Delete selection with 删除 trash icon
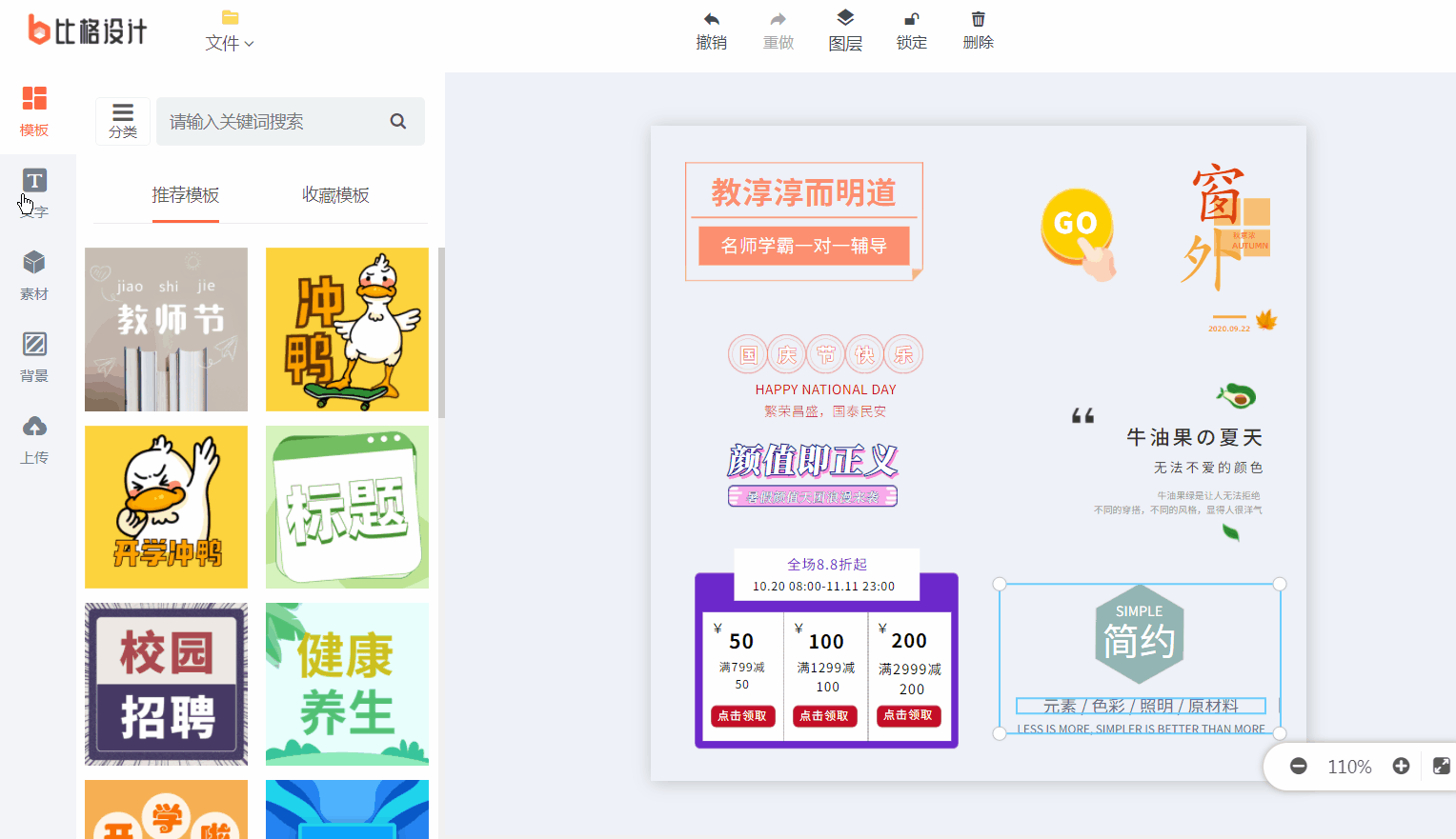The height and width of the screenshot is (839, 1456). pyautogui.click(x=978, y=30)
